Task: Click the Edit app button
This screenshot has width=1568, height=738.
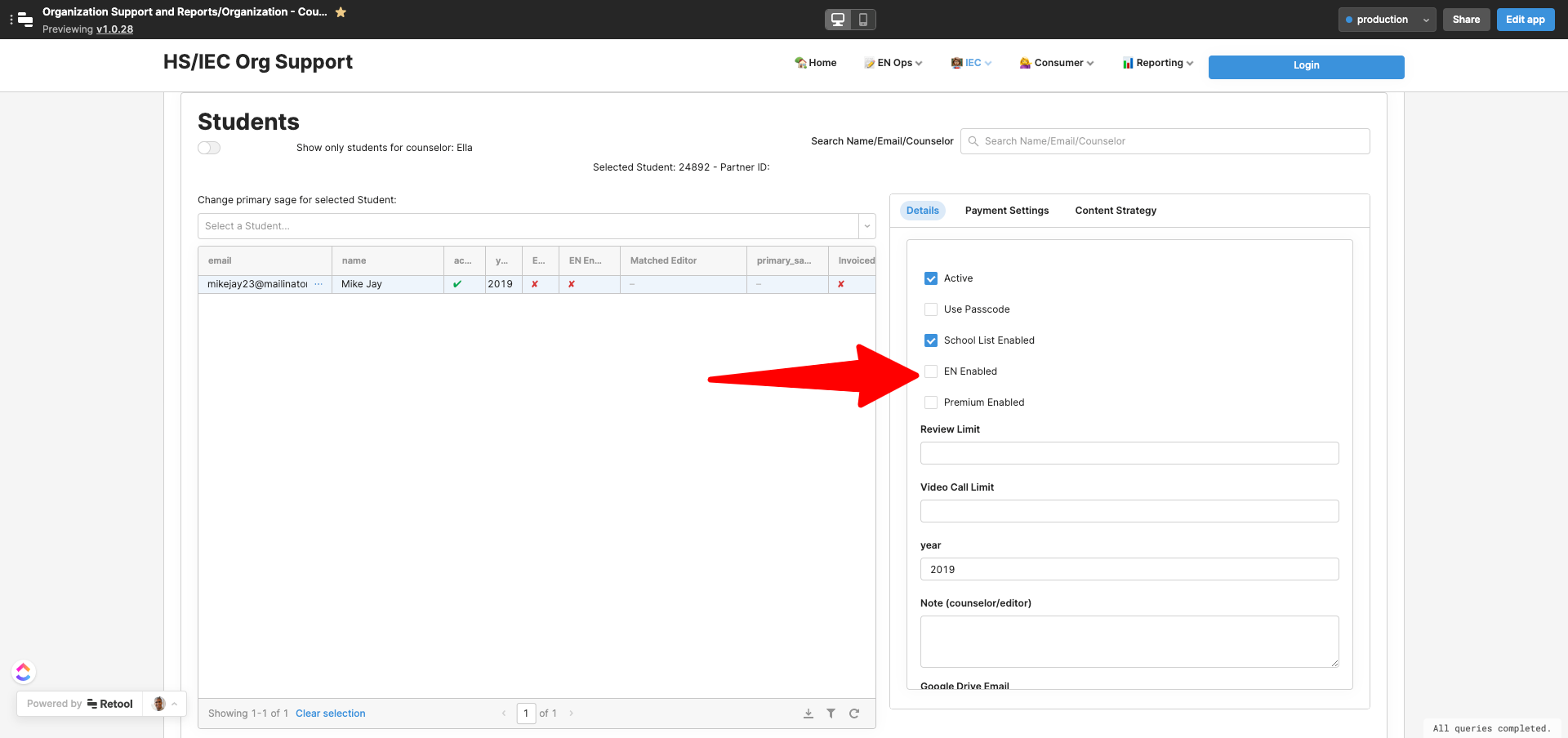Action: (1526, 20)
